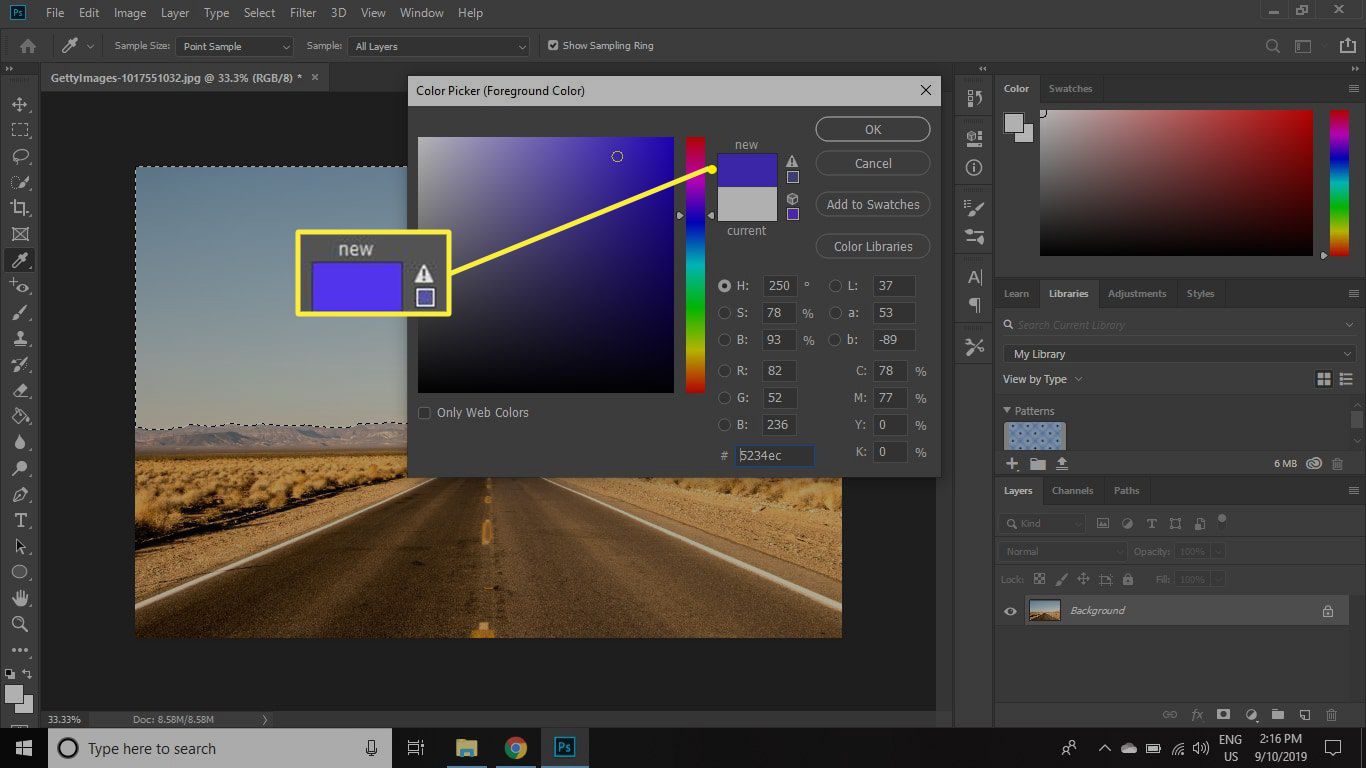Select the Paint Bucket tool
This screenshot has width=1366, height=768.
[19, 416]
